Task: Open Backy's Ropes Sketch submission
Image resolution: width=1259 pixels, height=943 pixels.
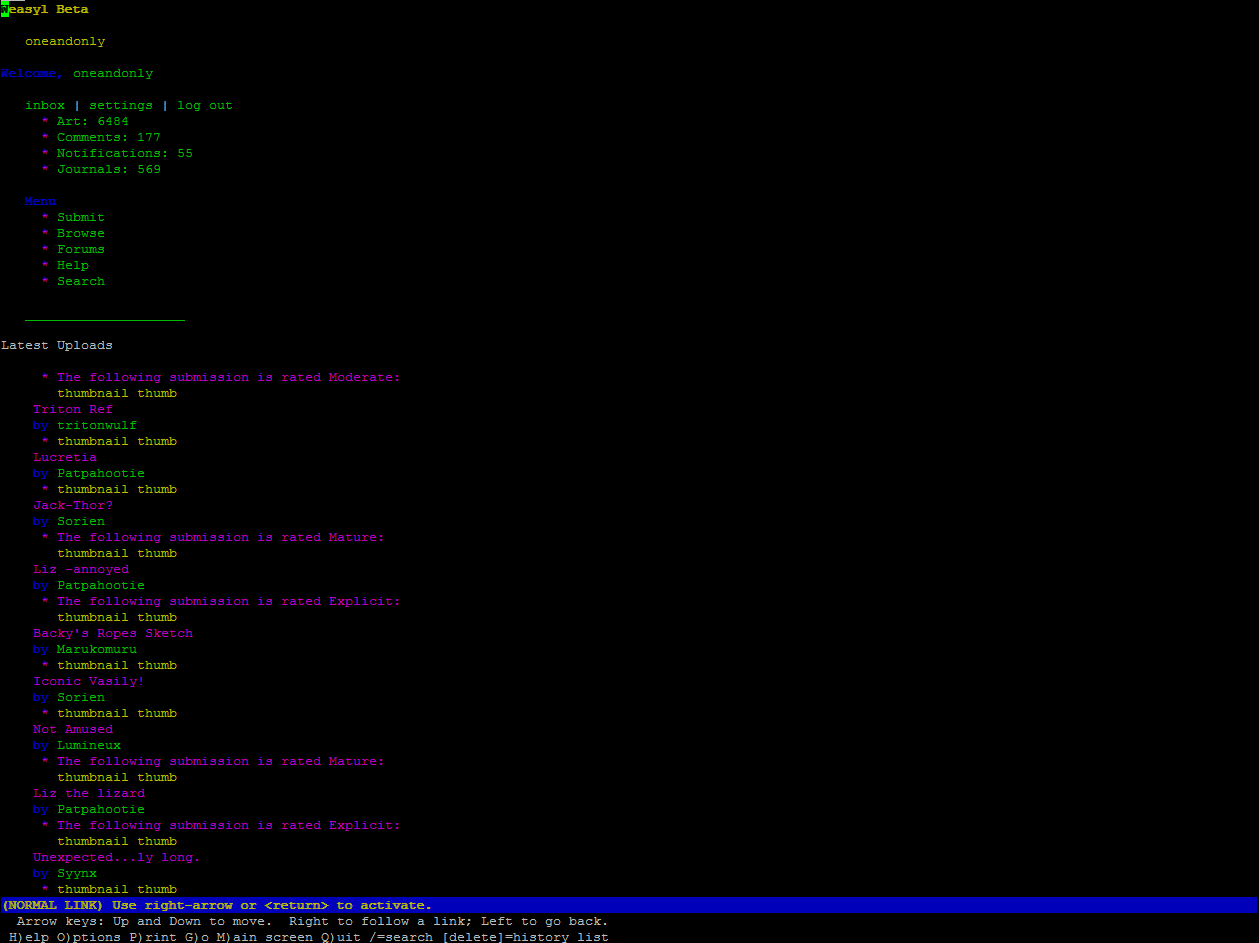Action: coord(112,633)
